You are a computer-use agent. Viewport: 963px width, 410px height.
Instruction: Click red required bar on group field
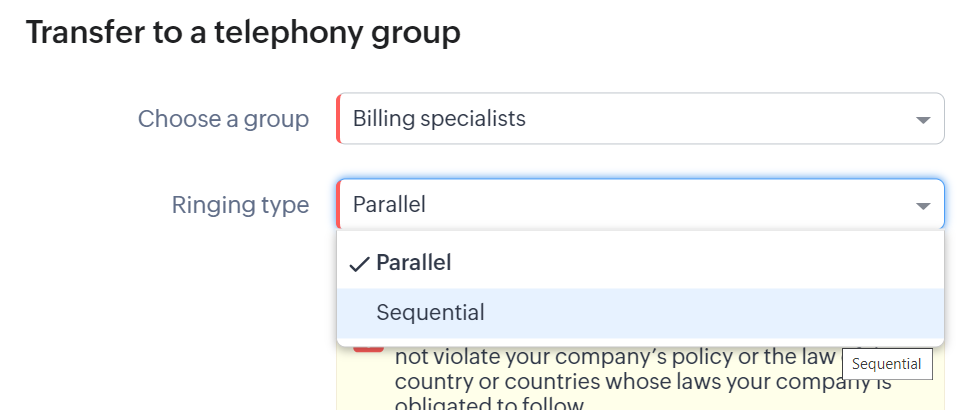point(339,119)
